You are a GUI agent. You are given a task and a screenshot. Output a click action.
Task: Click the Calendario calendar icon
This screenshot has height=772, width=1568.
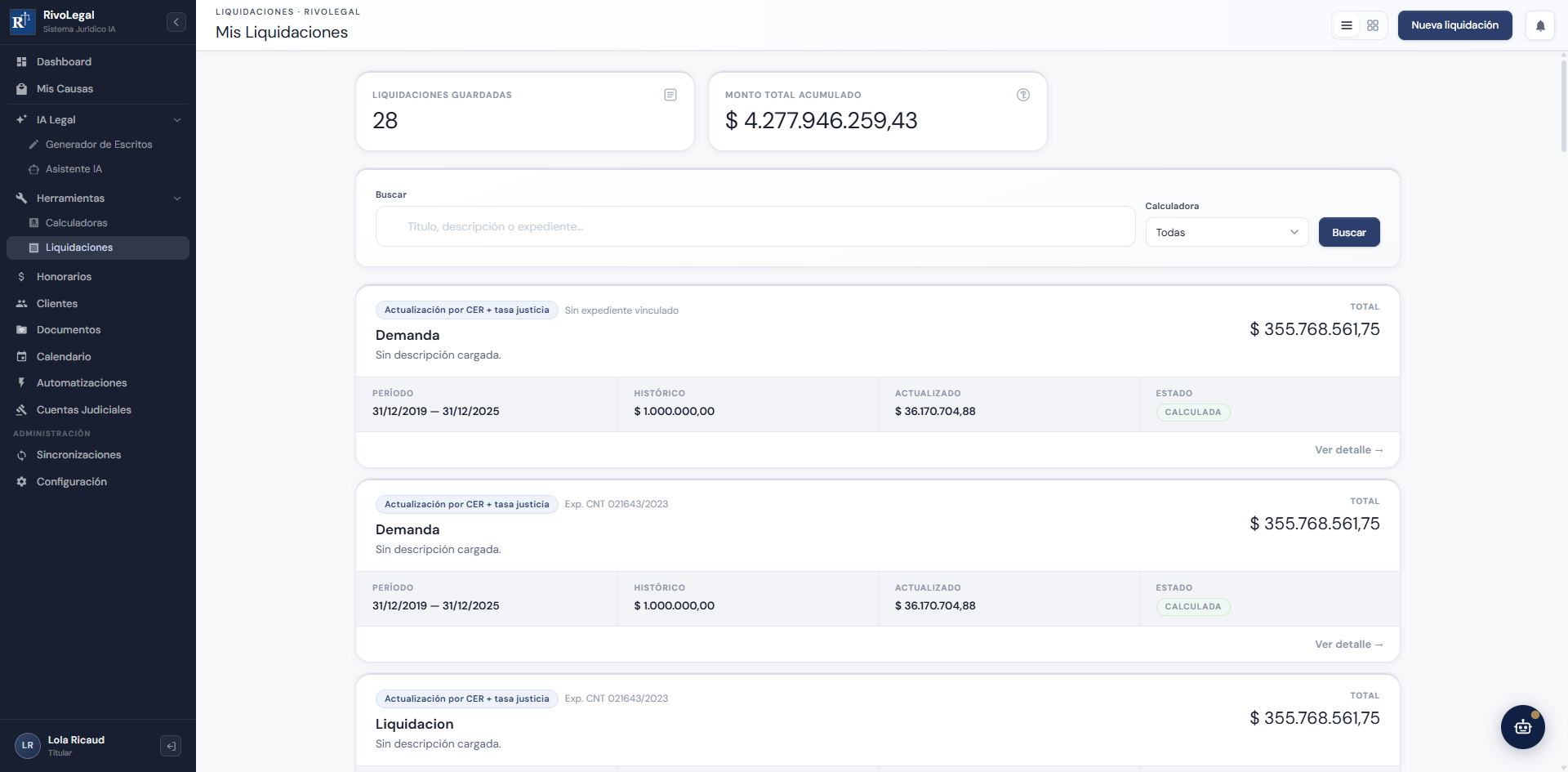pyautogui.click(x=22, y=357)
